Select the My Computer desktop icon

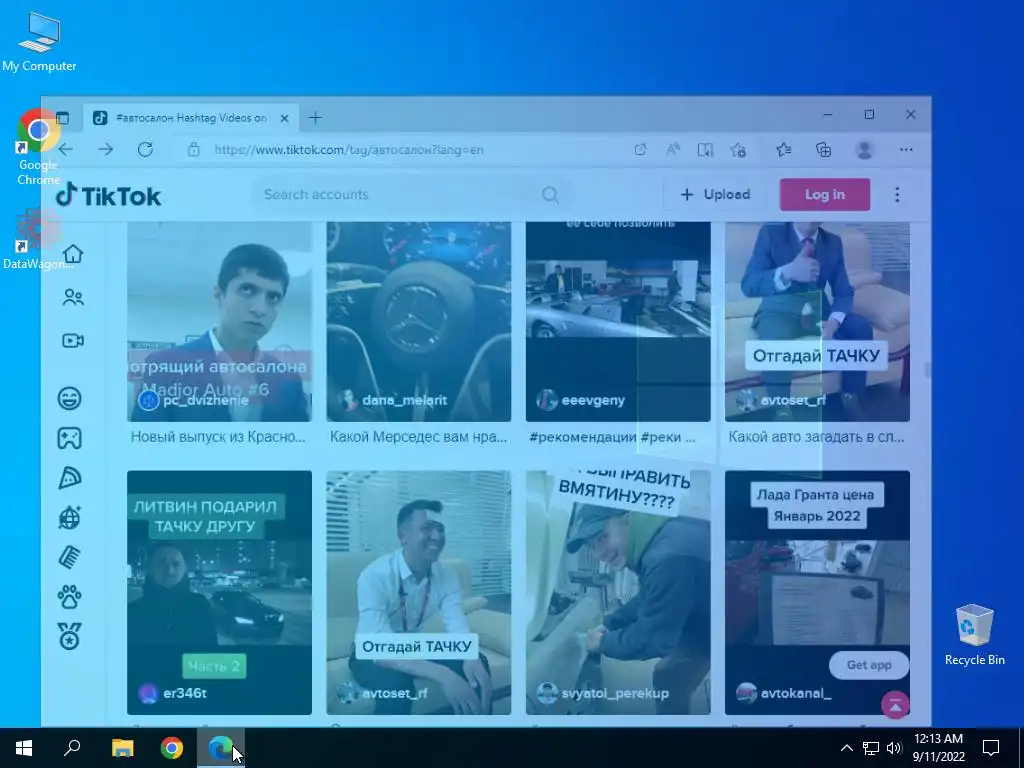(39, 42)
